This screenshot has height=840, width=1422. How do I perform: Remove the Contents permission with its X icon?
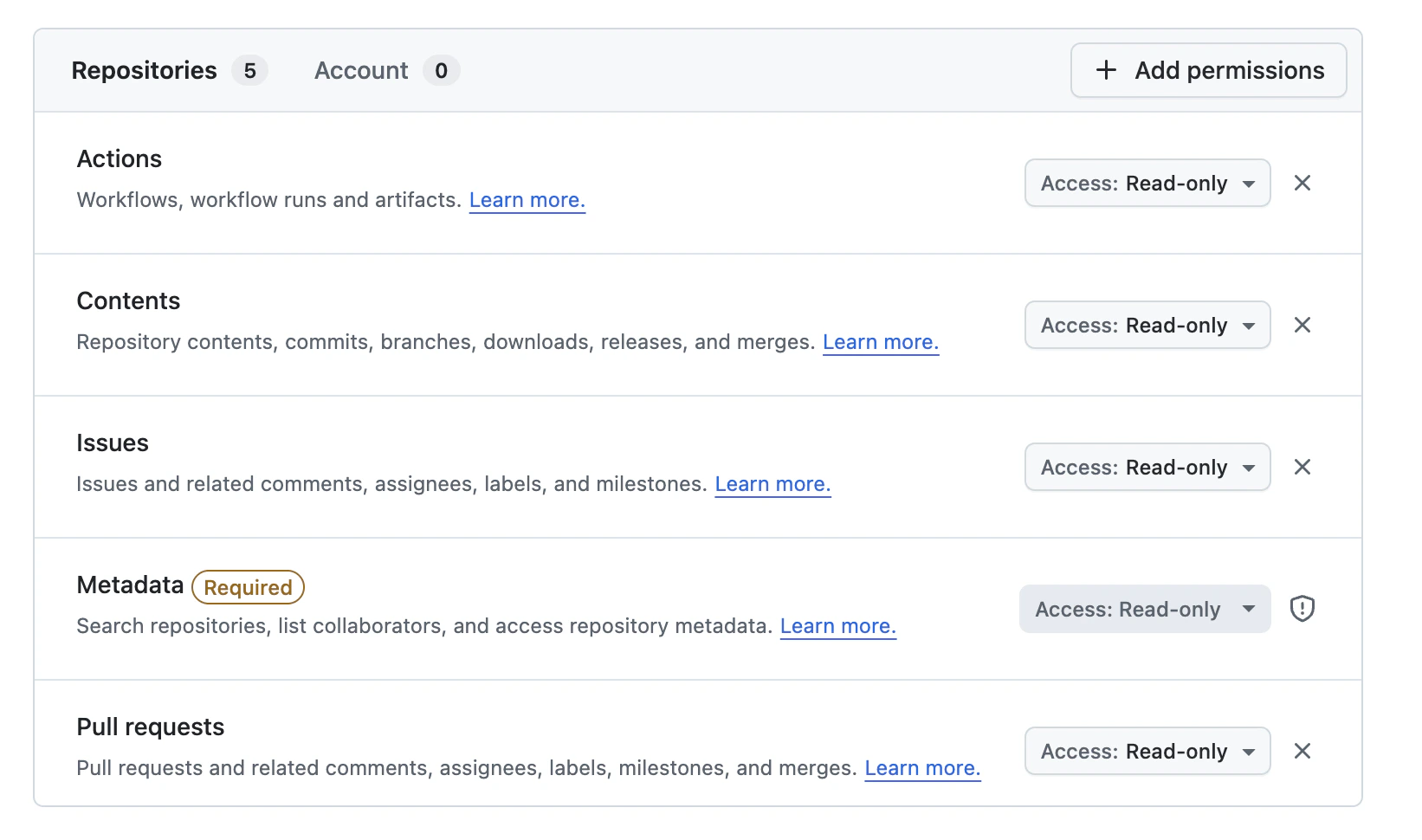click(1302, 325)
